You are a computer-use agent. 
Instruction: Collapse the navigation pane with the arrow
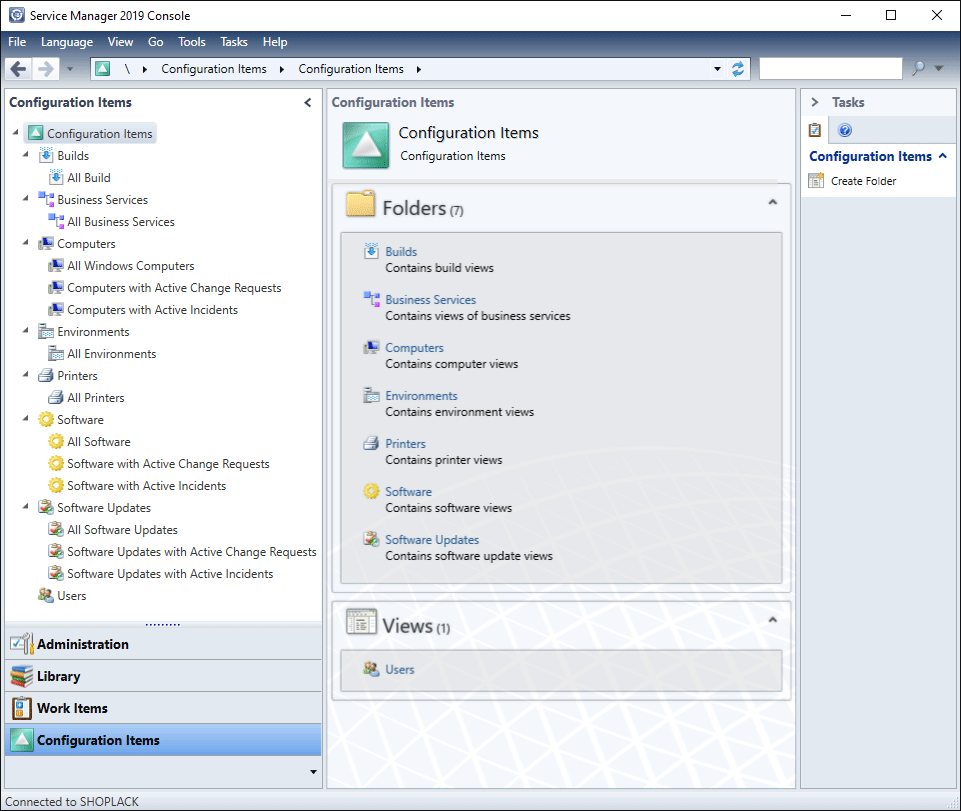click(308, 102)
